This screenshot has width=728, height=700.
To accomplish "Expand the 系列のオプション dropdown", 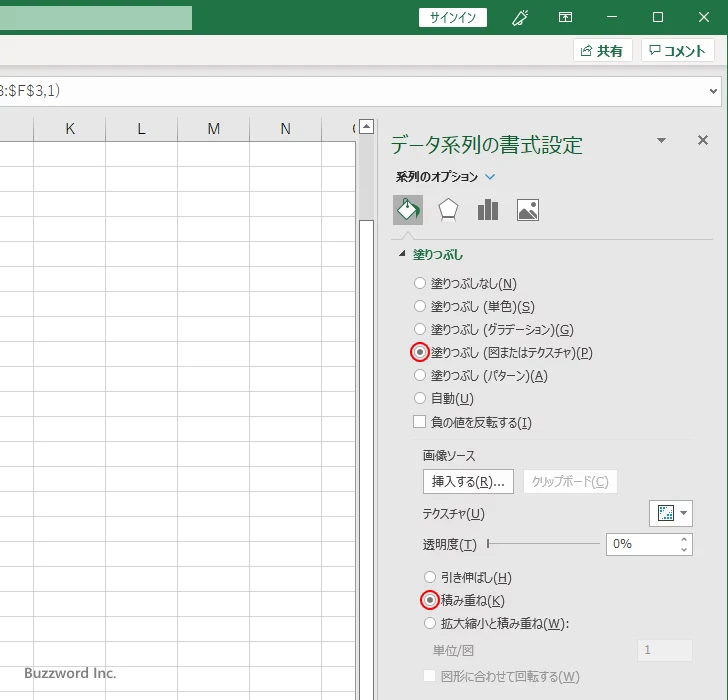I will 490,176.
